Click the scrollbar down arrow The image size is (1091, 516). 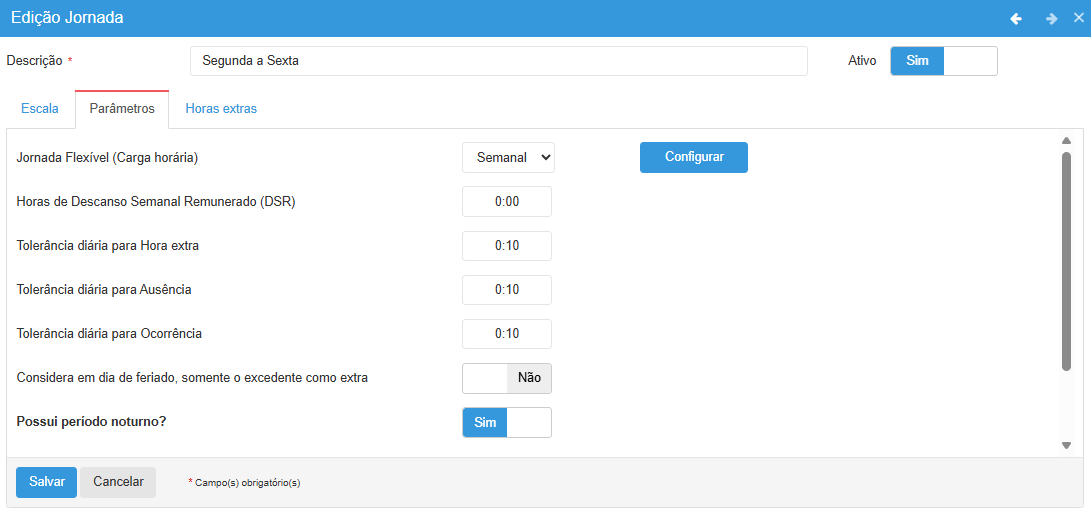click(1066, 446)
